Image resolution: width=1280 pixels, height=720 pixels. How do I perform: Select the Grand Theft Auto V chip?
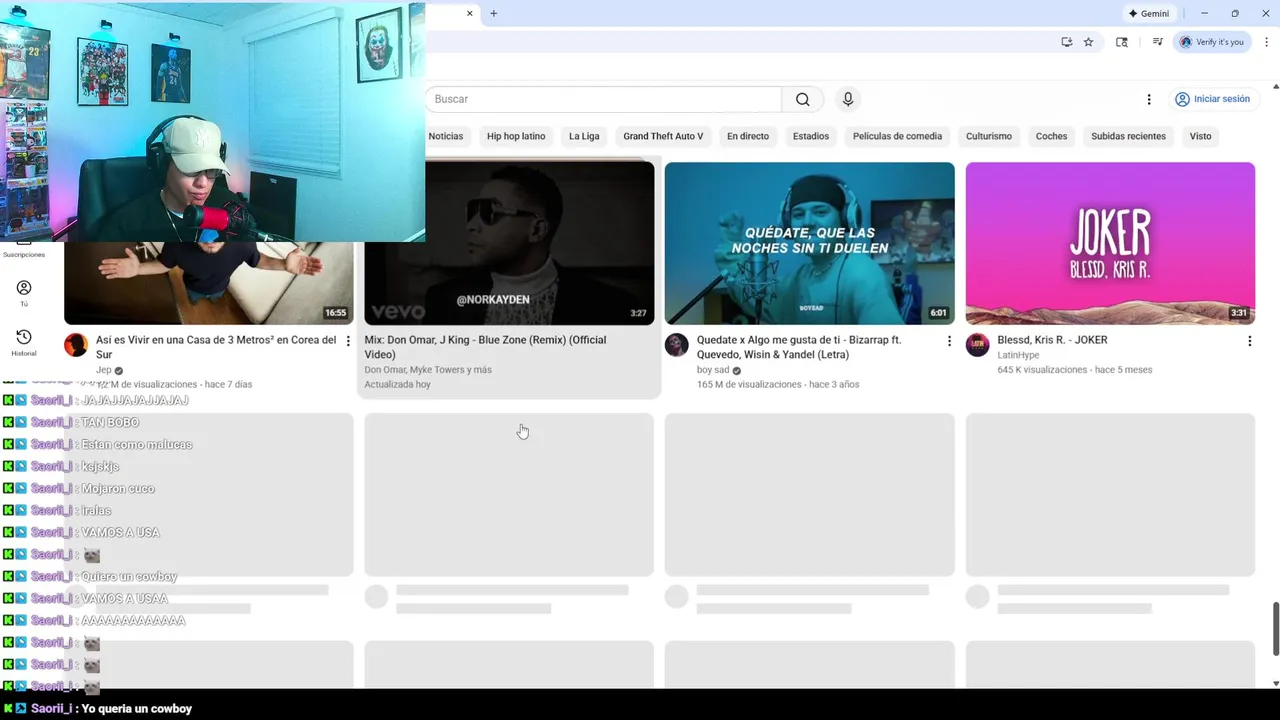[663, 136]
